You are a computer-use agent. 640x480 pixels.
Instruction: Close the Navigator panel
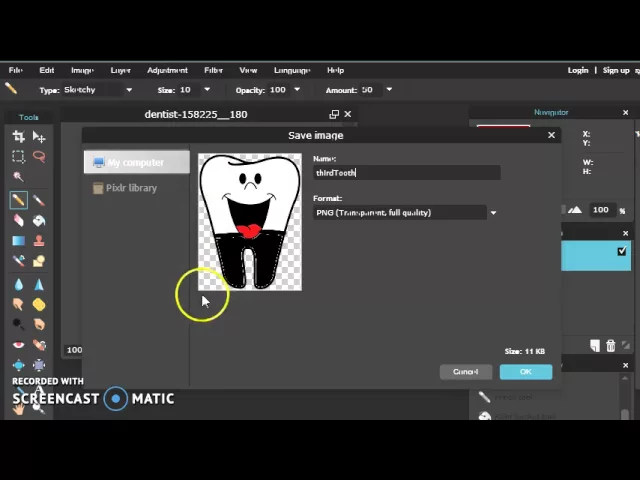pos(625,112)
